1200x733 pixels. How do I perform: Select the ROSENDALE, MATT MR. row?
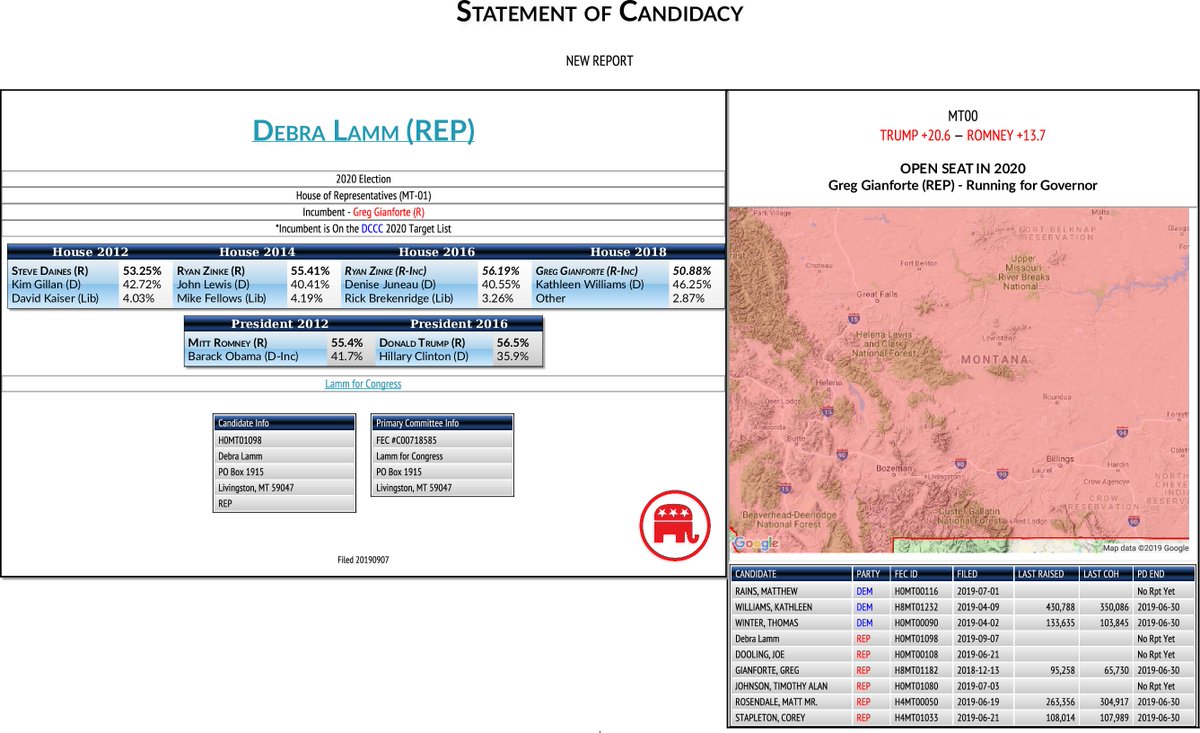click(x=963, y=702)
